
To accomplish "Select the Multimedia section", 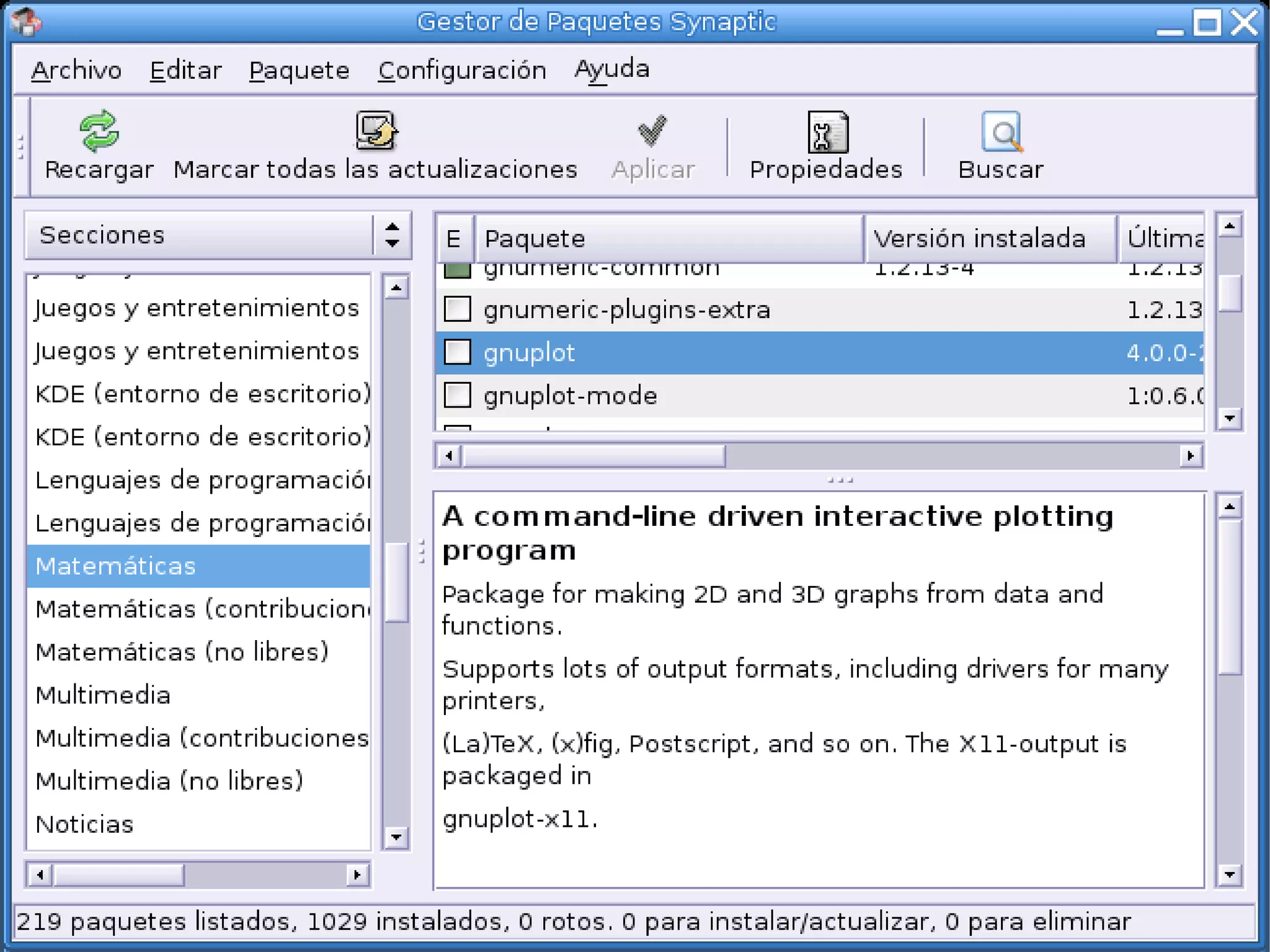I will (103, 695).
